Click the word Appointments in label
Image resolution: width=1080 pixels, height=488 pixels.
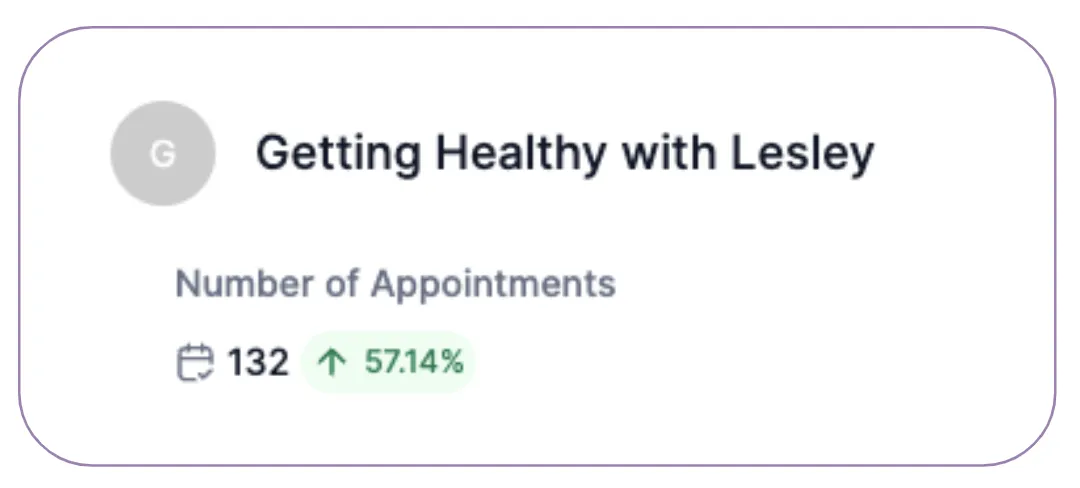[x=493, y=284]
